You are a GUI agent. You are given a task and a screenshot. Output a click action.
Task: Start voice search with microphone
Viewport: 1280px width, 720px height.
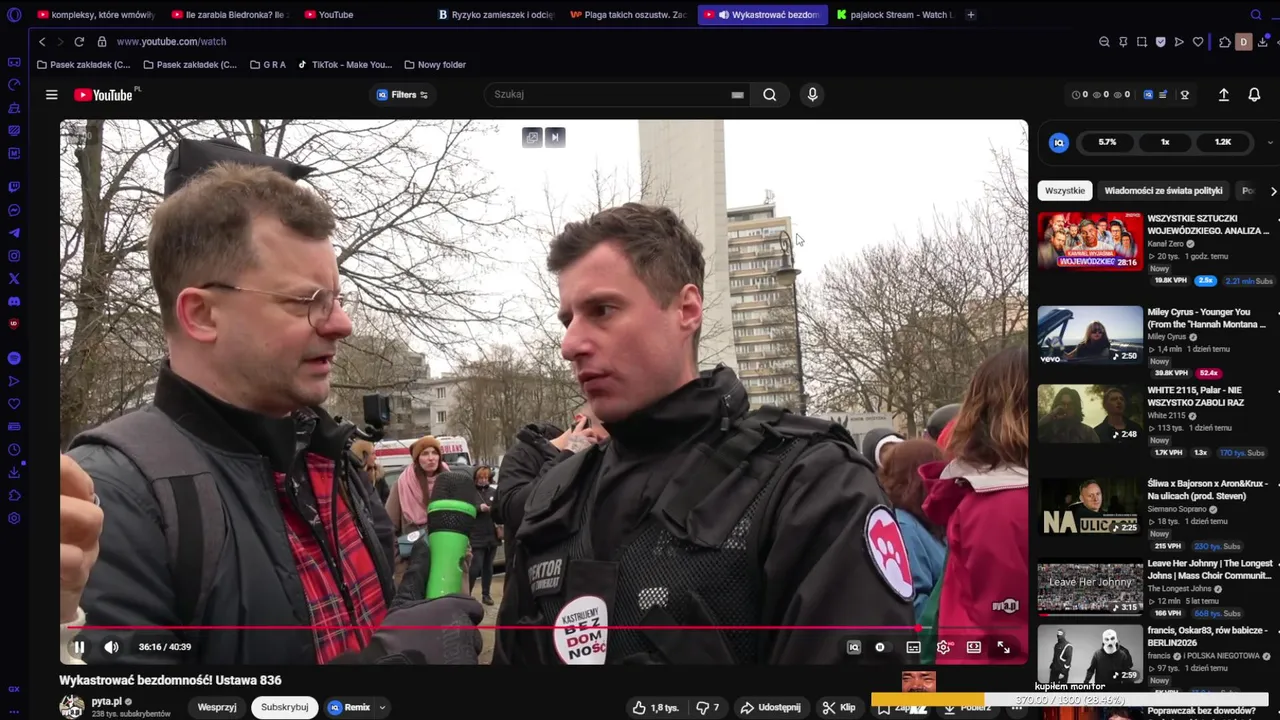812,95
